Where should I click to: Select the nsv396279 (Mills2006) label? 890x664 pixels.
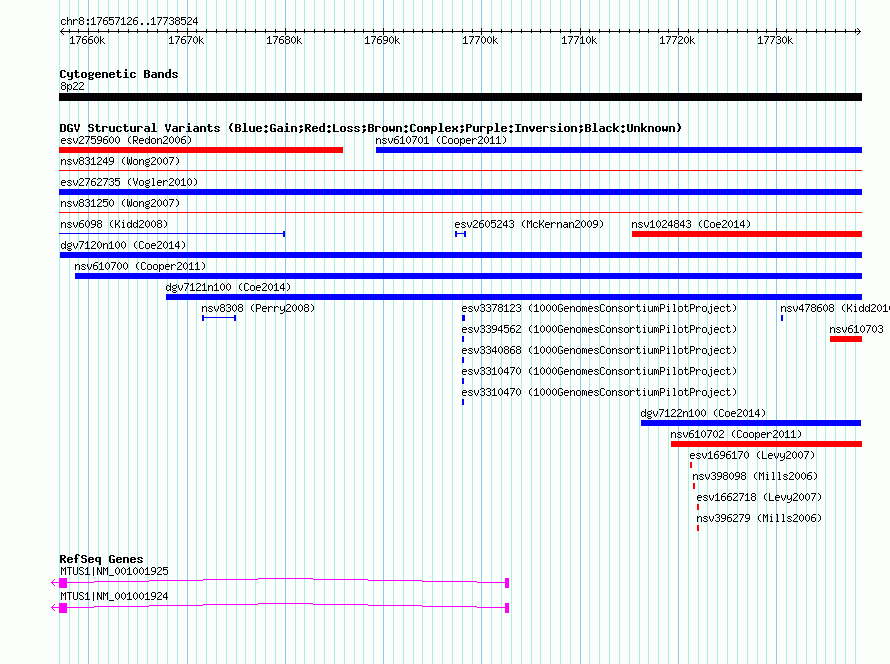click(x=759, y=518)
